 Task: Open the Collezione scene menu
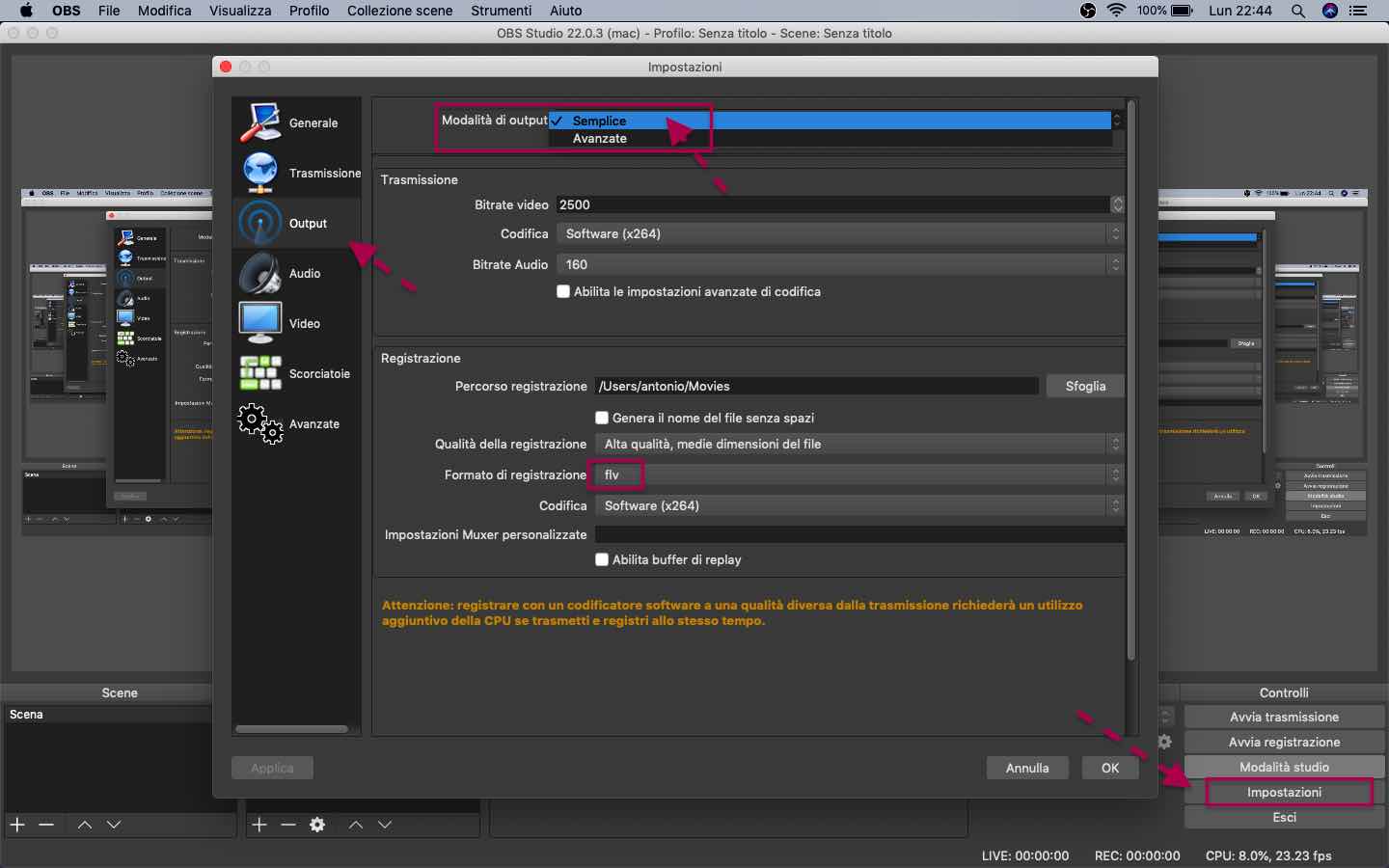coord(399,11)
